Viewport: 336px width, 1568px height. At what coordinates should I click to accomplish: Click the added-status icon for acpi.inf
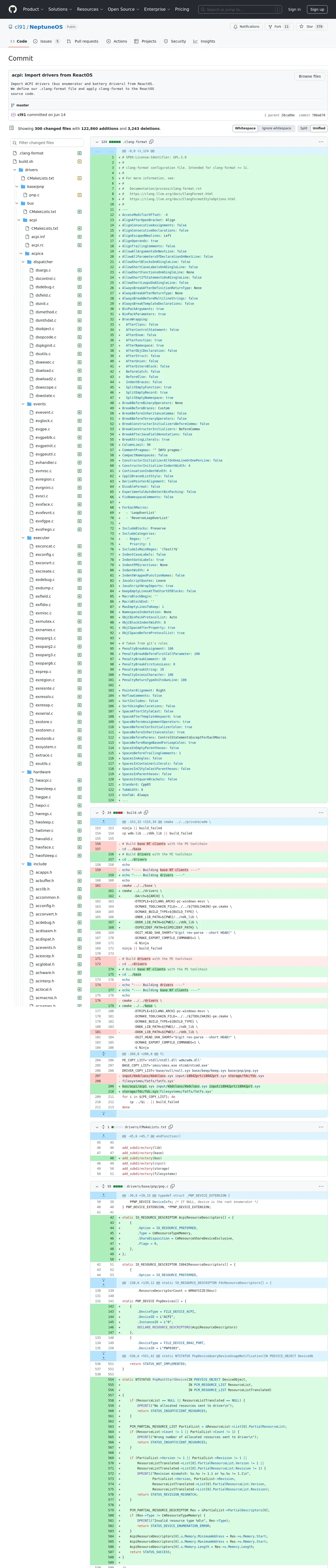pyautogui.click(x=79, y=237)
